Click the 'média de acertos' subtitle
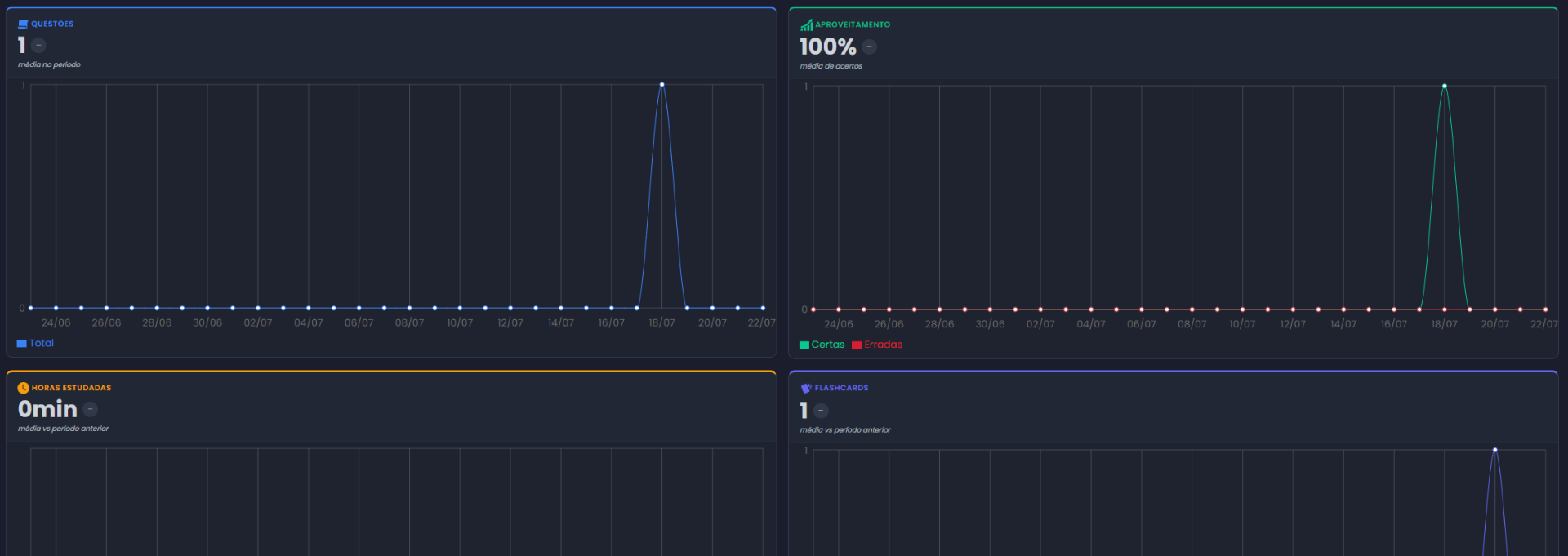 click(831, 66)
